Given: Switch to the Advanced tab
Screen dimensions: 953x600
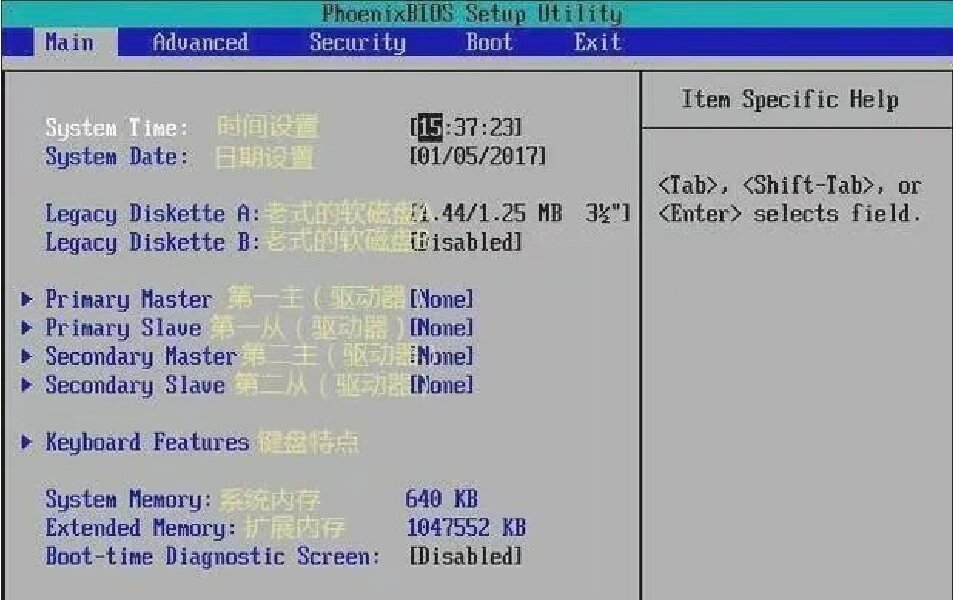Looking at the screenshot, I should [x=200, y=42].
